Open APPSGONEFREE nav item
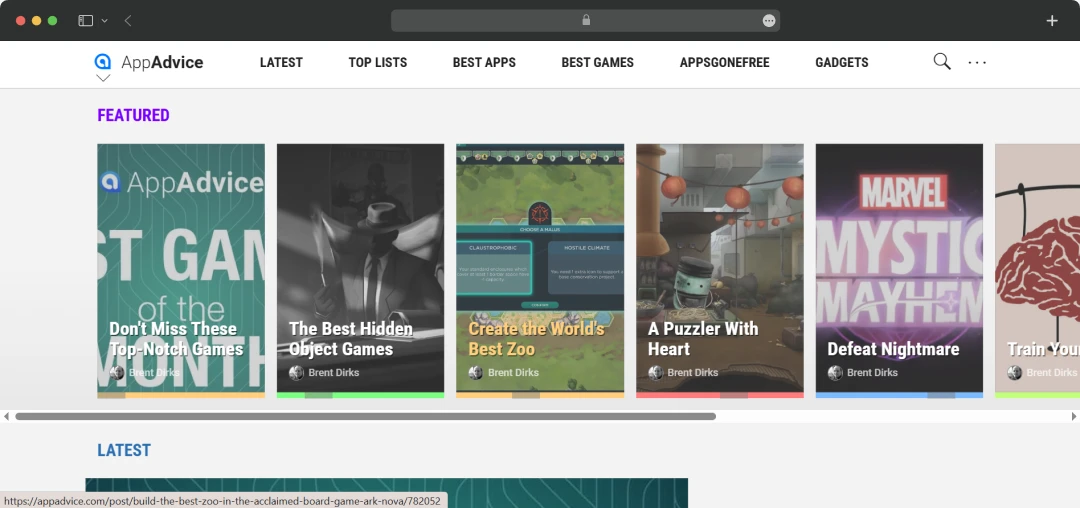This screenshot has height=508, width=1080. tap(725, 63)
